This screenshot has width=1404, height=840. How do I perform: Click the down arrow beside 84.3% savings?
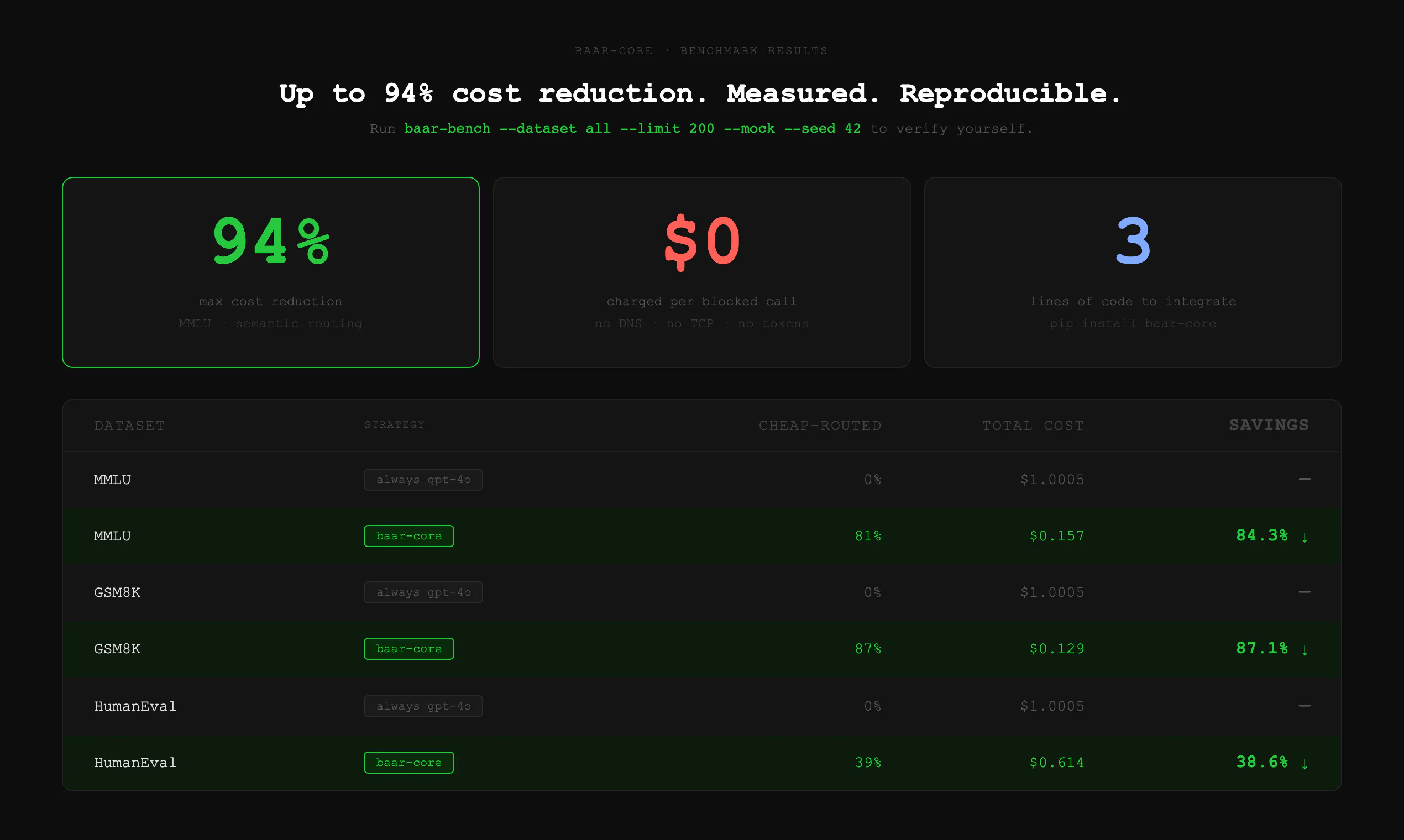pyautogui.click(x=1305, y=537)
